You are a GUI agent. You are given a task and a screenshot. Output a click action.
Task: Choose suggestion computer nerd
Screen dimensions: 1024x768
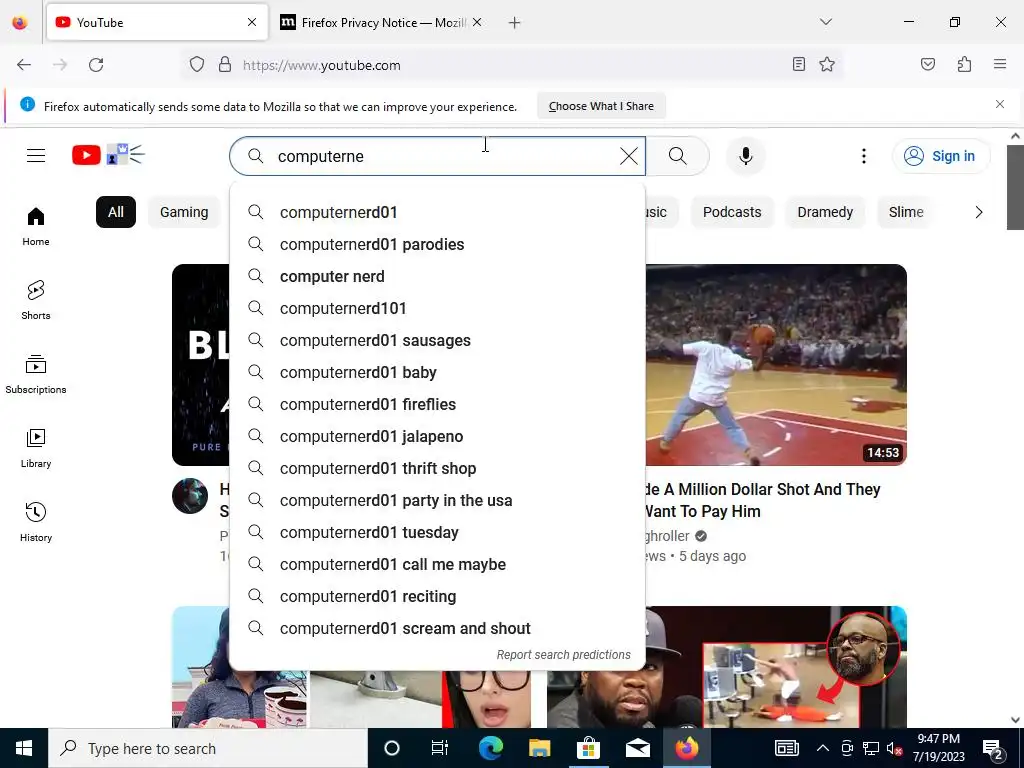tap(438, 276)
